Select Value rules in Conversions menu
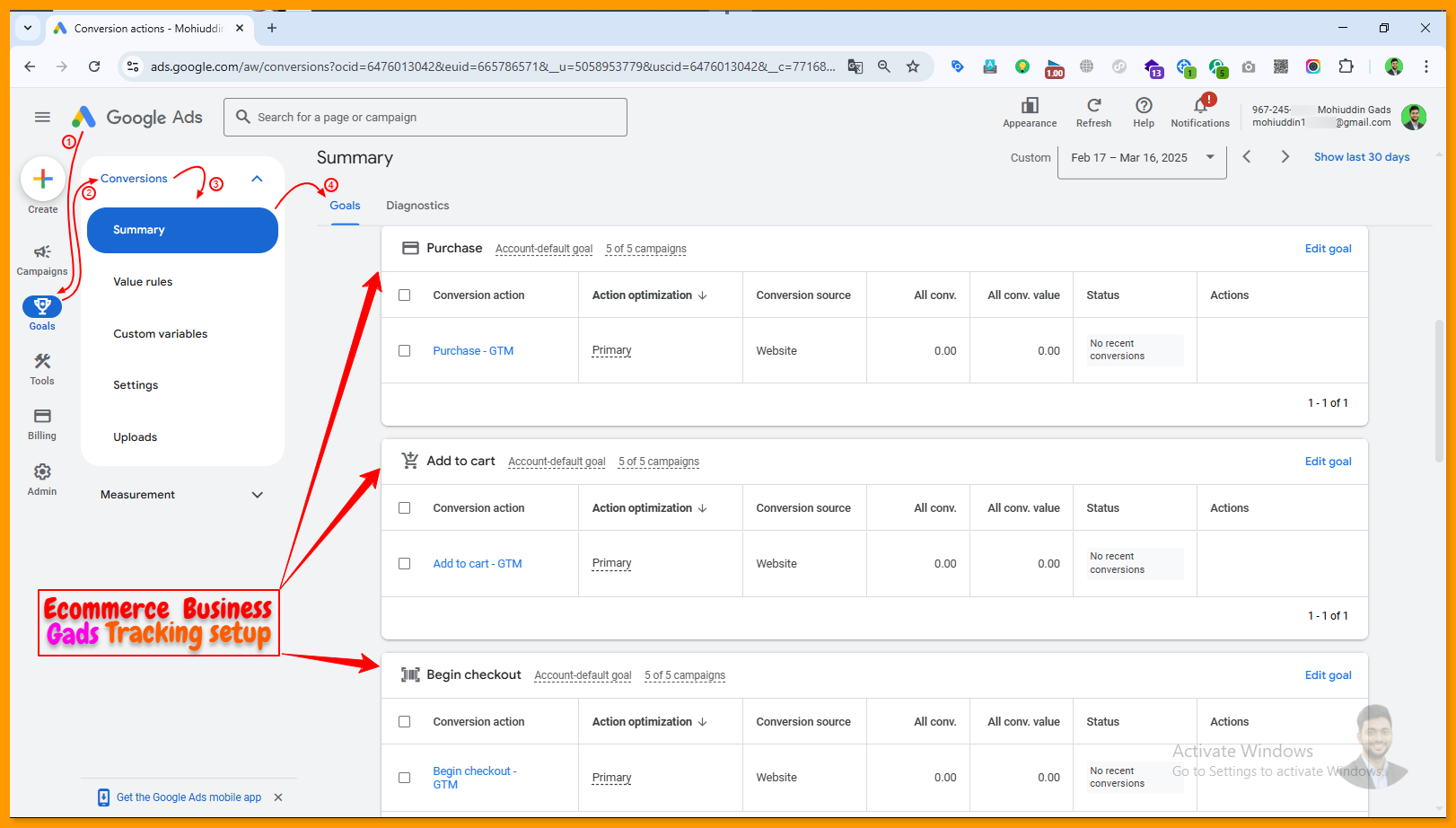The image size is (1456, 828). tap(143, 282)
